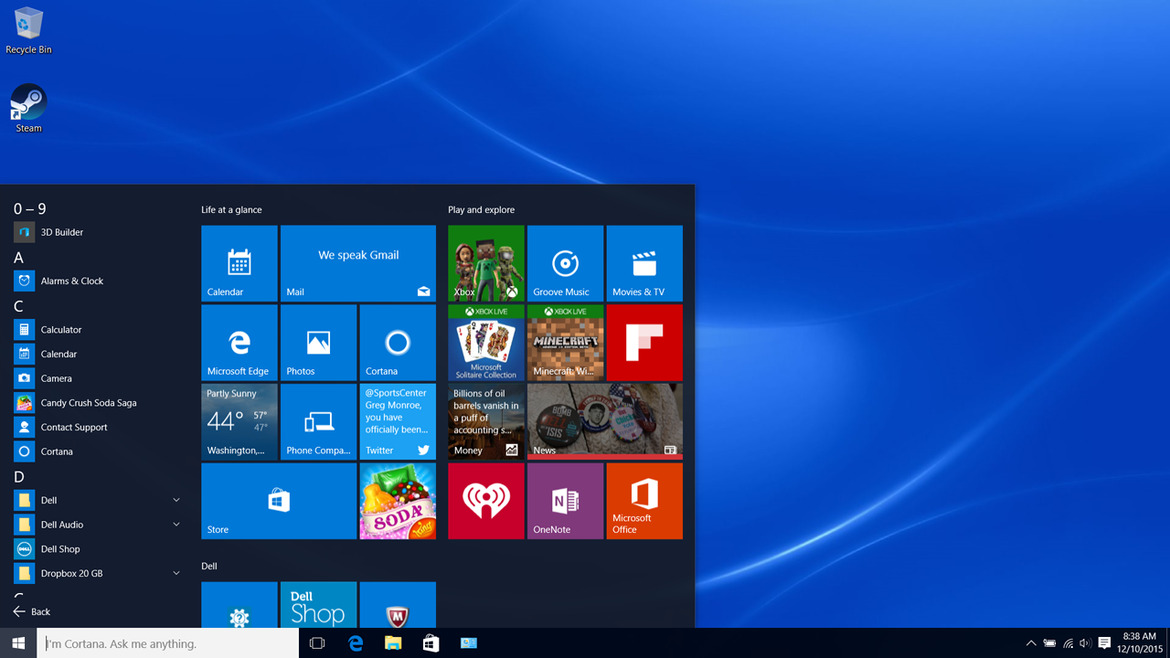Image resolution: width=1170 pixels, height=658 pixels.
Task: Open the Xbox tile
Action: [486, 263]
